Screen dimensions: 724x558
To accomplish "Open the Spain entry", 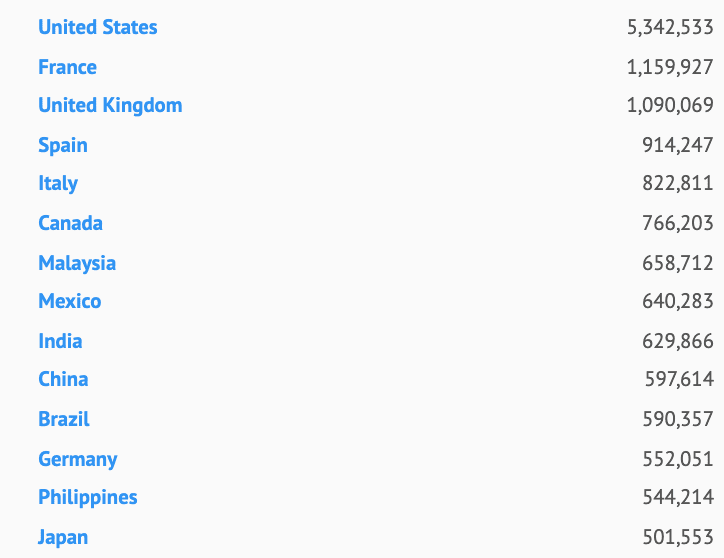I will (x=62, y=145).
